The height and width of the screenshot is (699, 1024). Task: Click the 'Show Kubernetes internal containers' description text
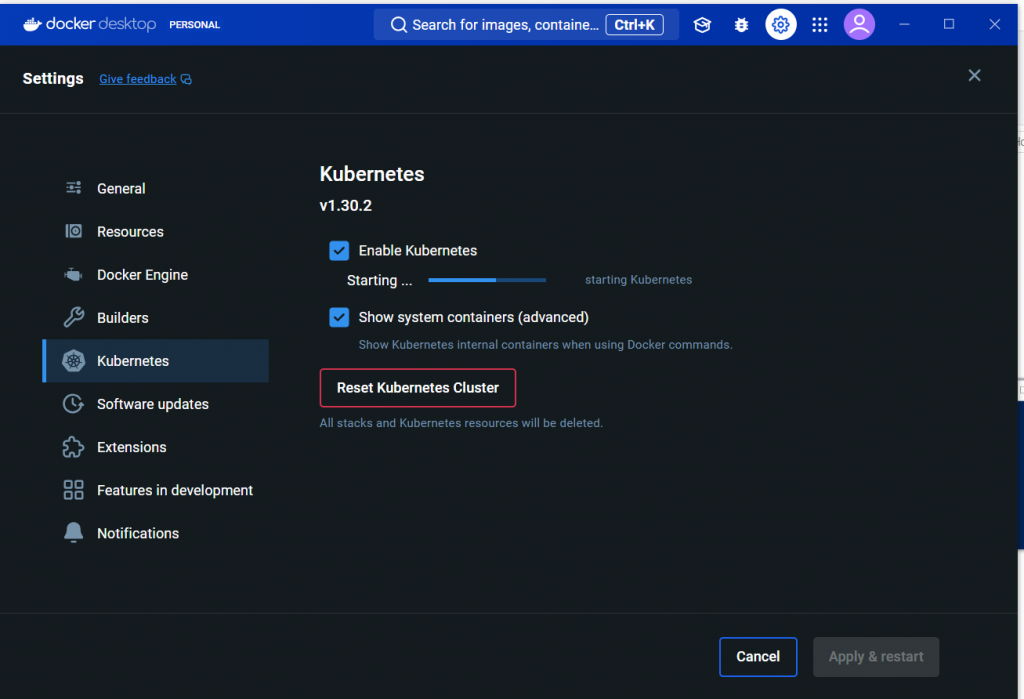click(545, 344)
